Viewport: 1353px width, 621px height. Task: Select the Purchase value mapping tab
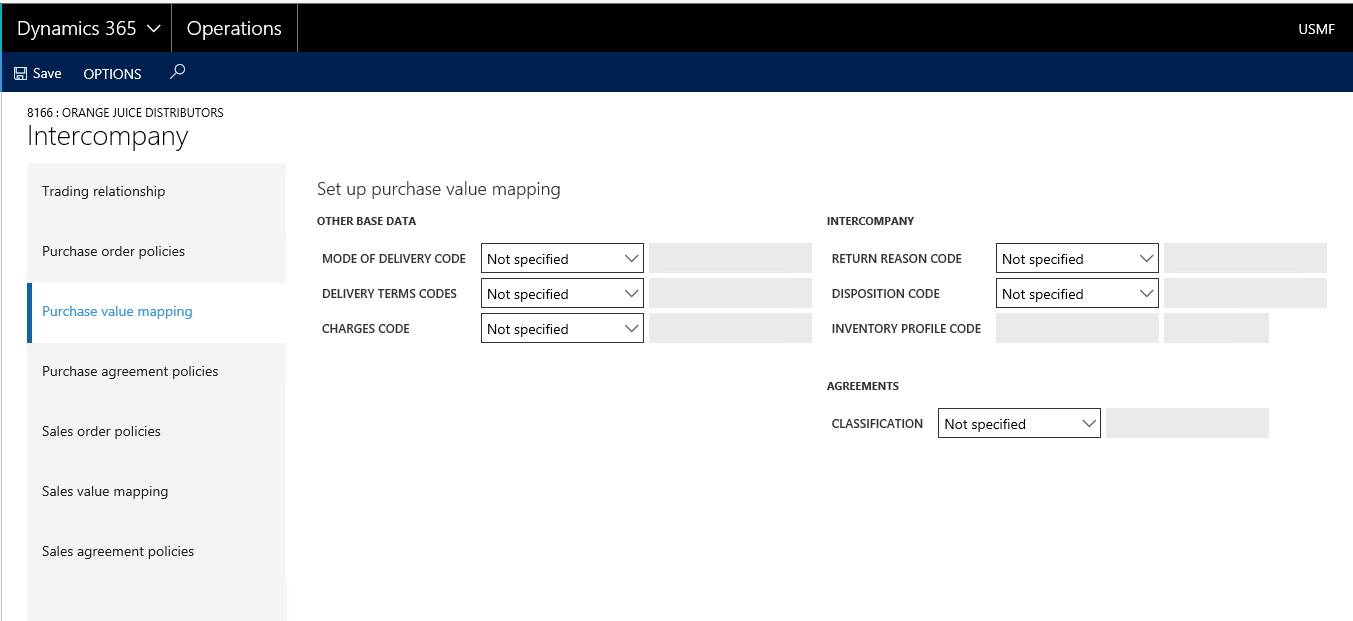tap(117, 312)
